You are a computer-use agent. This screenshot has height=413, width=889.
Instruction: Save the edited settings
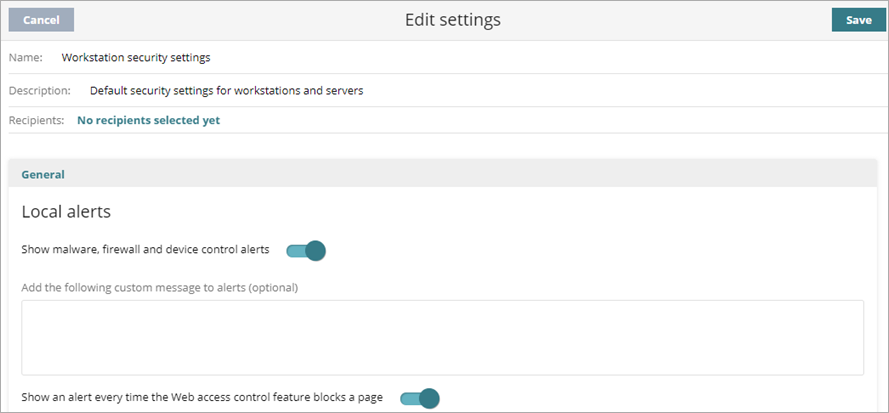pyautogui.click(x=858, y=20)
